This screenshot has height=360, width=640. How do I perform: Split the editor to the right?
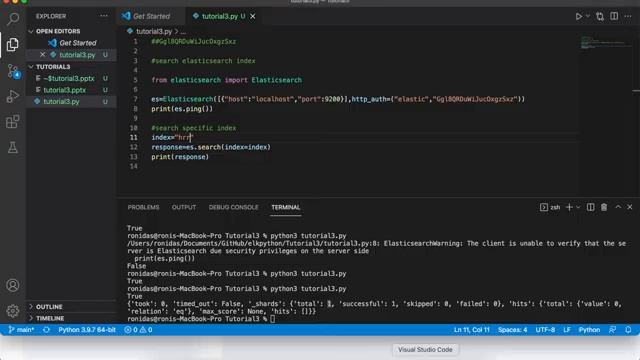coord(614,16)
